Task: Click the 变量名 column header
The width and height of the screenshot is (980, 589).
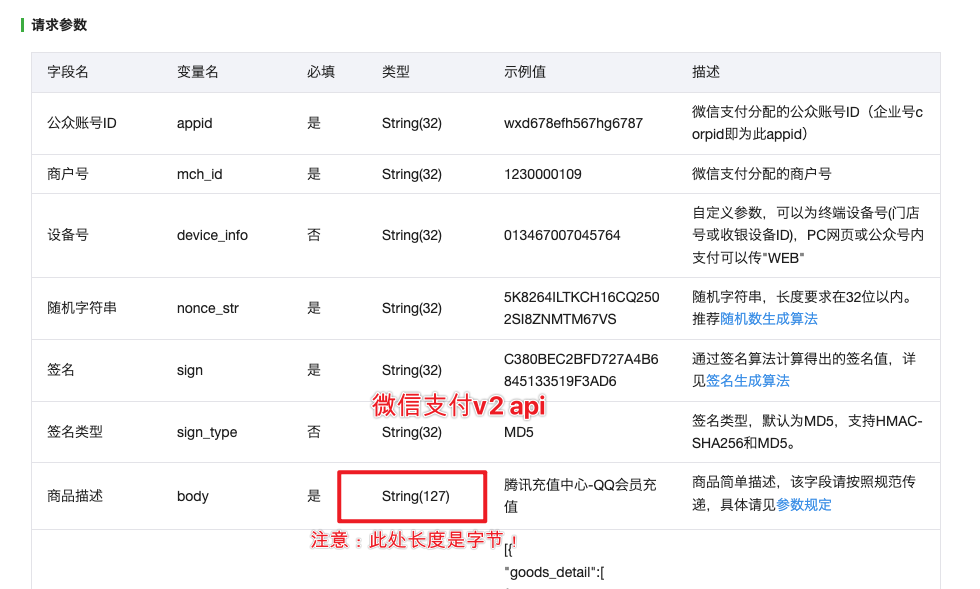Action: coord(198,72)
